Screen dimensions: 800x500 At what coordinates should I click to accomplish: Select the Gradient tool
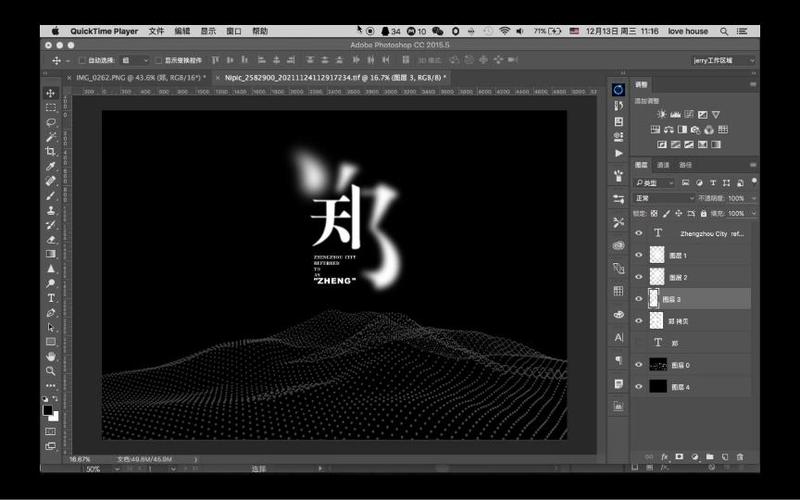51,254
